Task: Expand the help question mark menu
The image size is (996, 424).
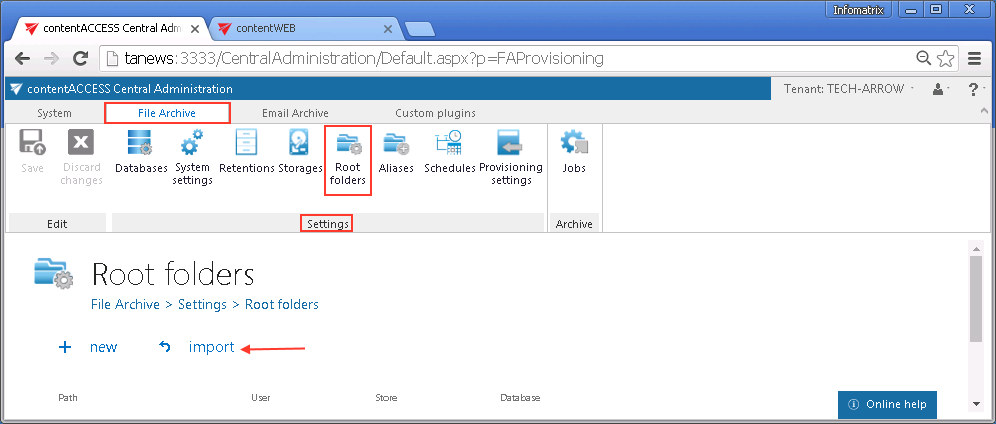Action: click(974, 89)
